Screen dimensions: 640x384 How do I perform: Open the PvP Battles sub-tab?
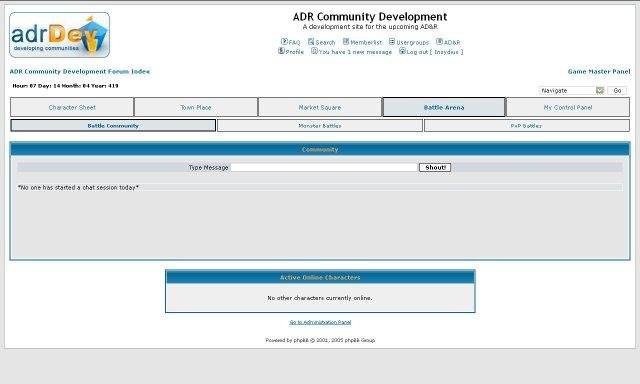pyautogui.click(x=527, y=126)
